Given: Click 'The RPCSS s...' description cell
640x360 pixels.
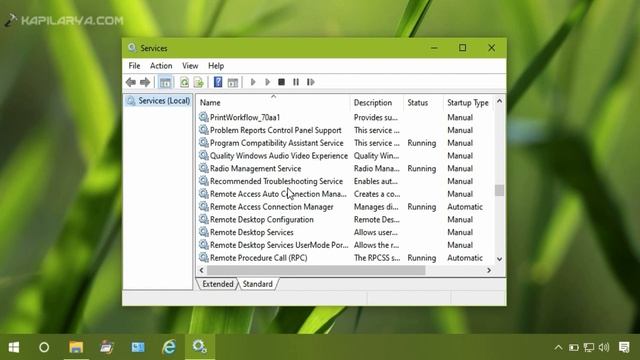Looking at the screenshot, I should tap(377, 258).
